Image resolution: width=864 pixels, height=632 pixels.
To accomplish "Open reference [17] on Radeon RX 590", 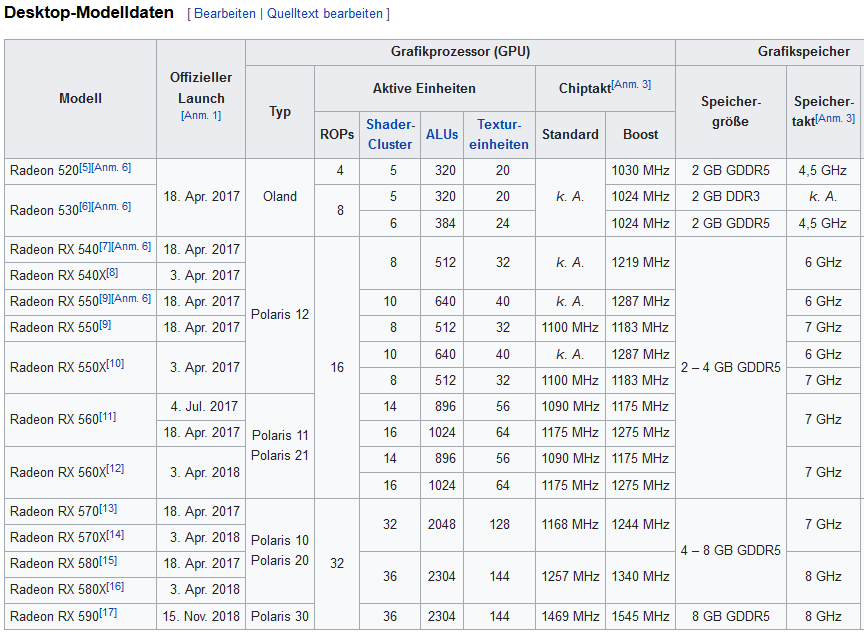I will [108, 613].
